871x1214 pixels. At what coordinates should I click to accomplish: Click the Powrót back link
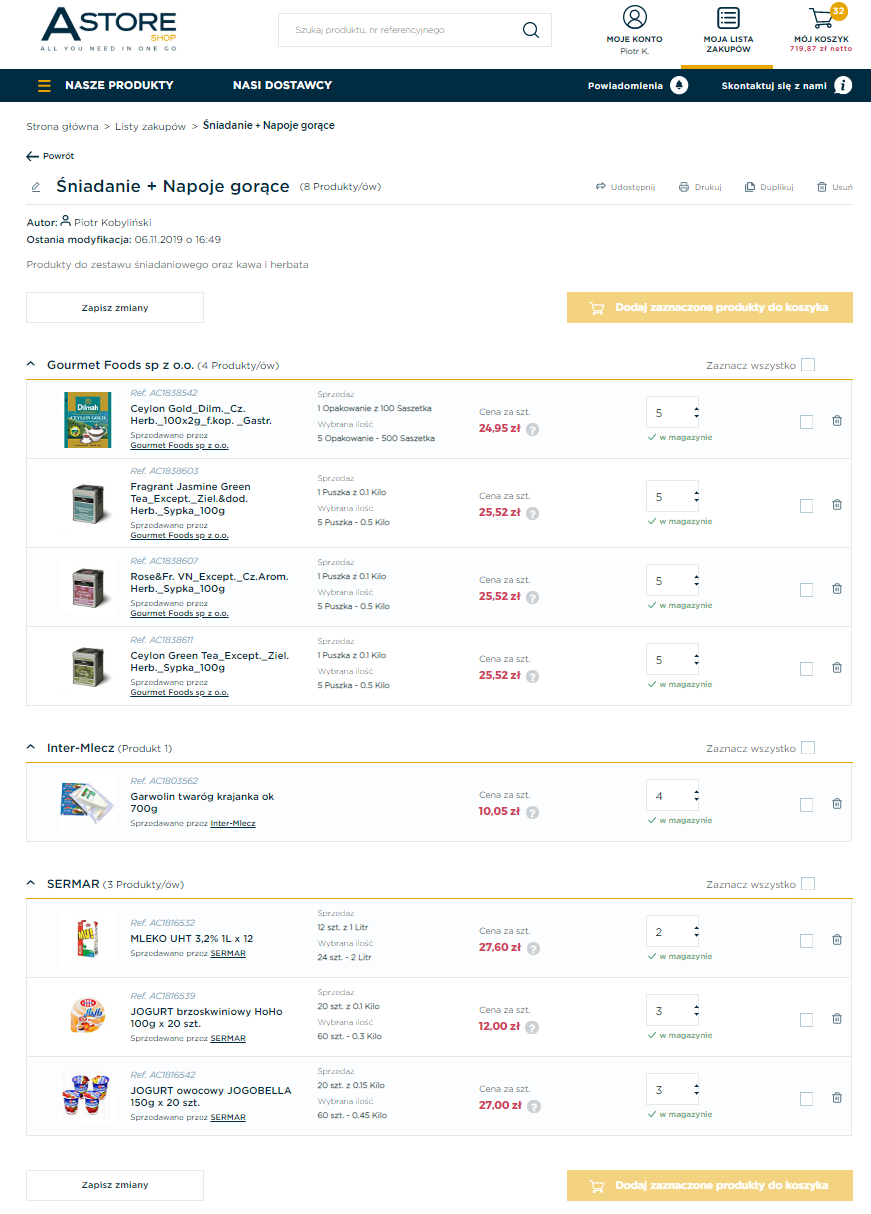(50, 156)
